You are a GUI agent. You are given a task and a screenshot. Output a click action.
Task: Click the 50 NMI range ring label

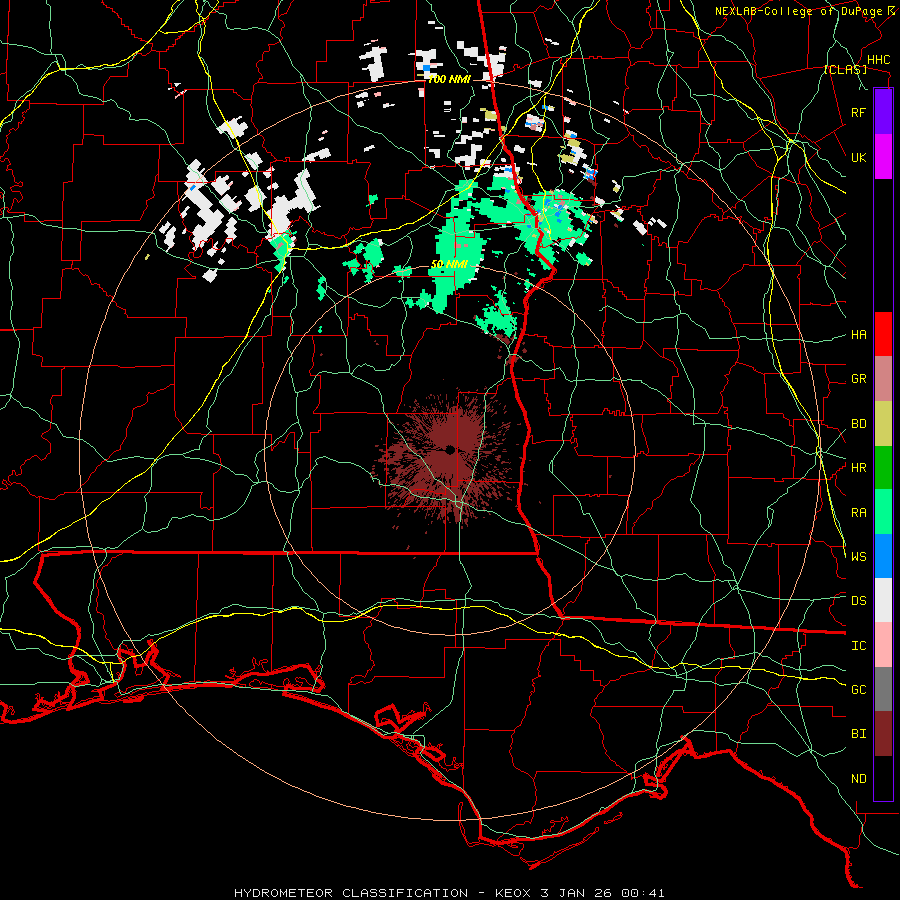coord(449,264)
